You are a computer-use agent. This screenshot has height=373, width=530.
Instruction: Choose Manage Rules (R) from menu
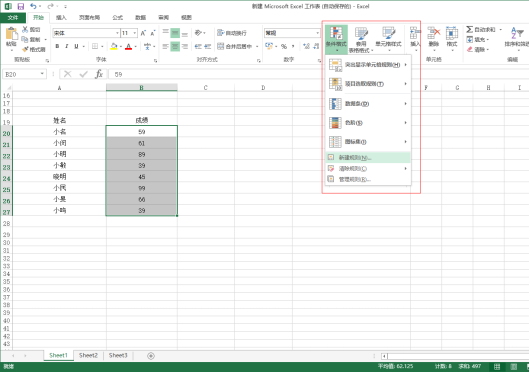tap(368, 179)
